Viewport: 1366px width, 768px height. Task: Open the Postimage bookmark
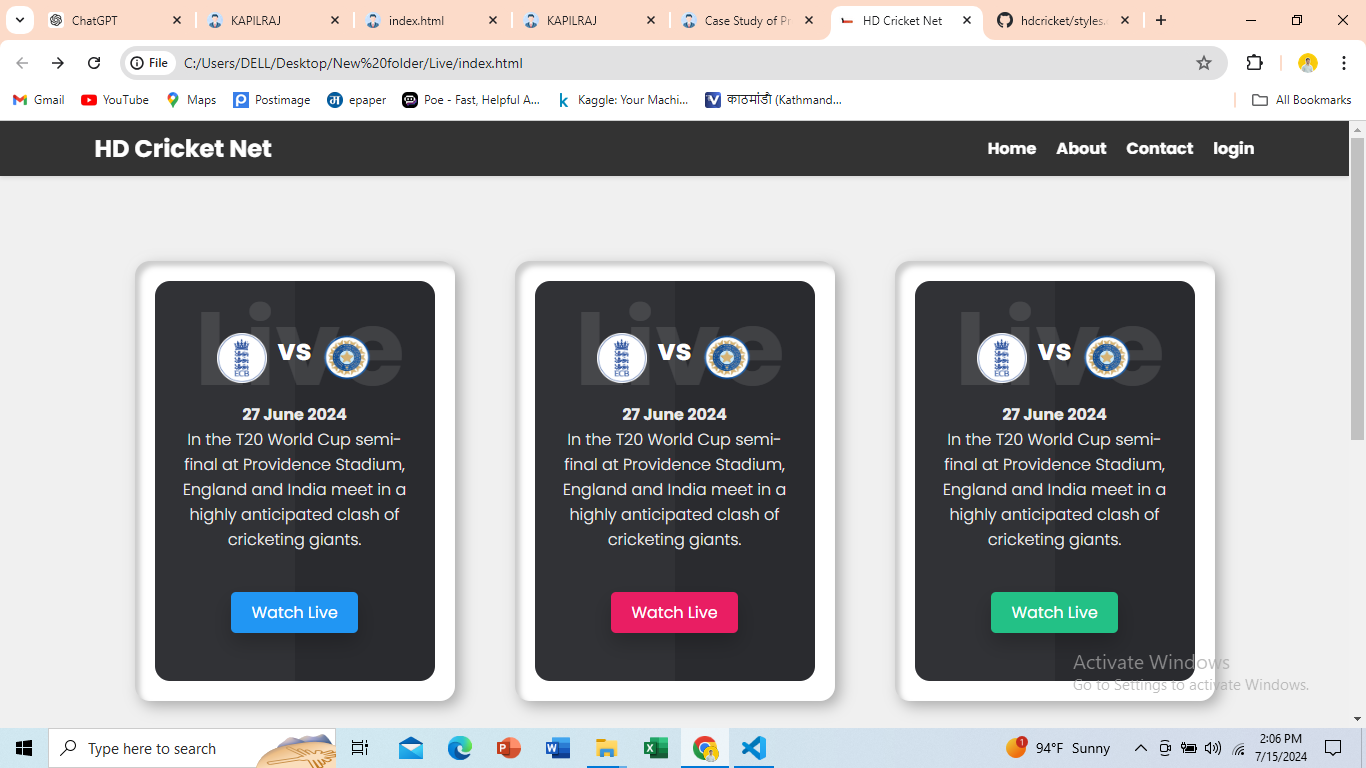point(271,100)
